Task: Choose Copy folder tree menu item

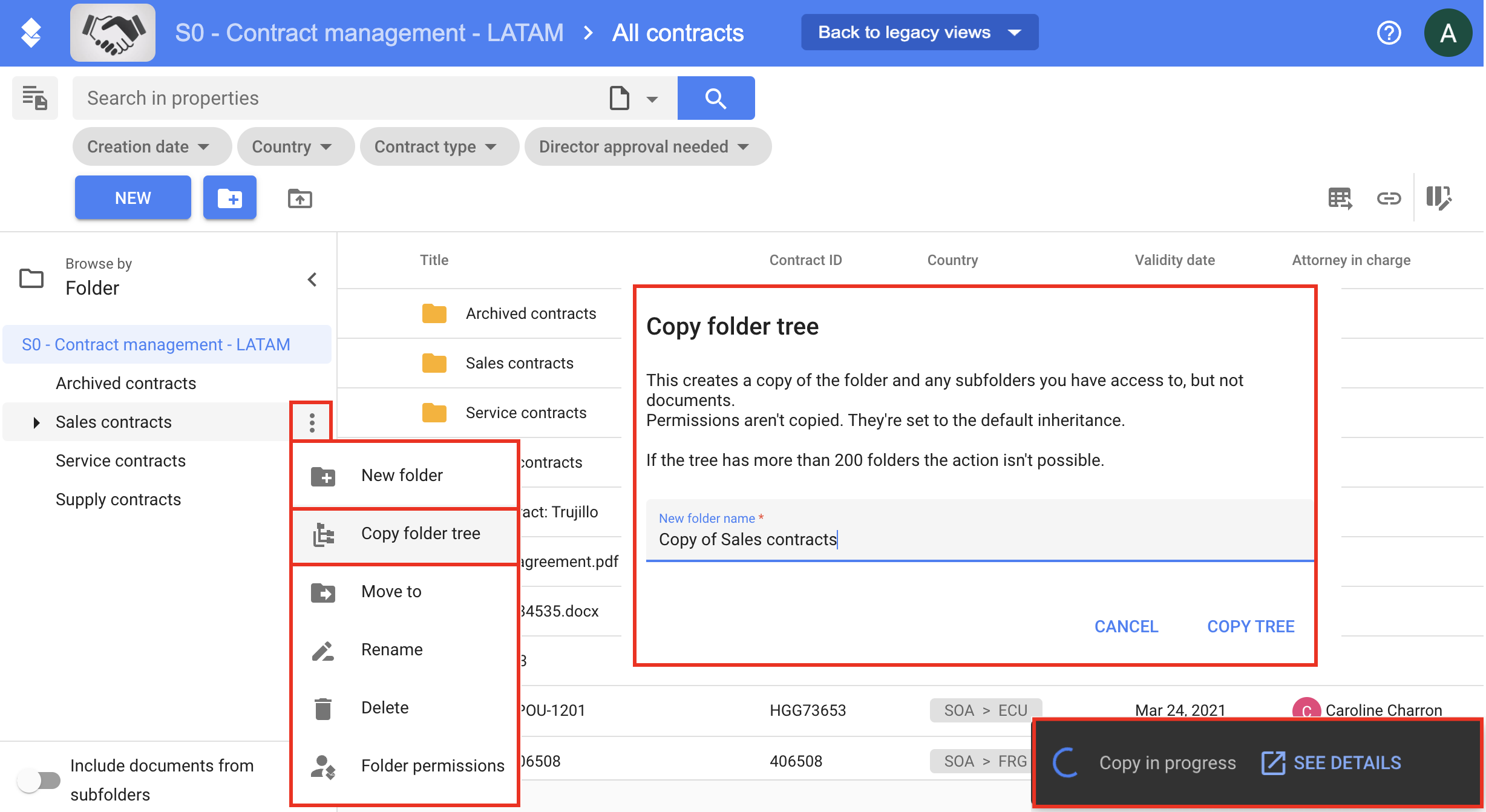Action: point(404,534)
